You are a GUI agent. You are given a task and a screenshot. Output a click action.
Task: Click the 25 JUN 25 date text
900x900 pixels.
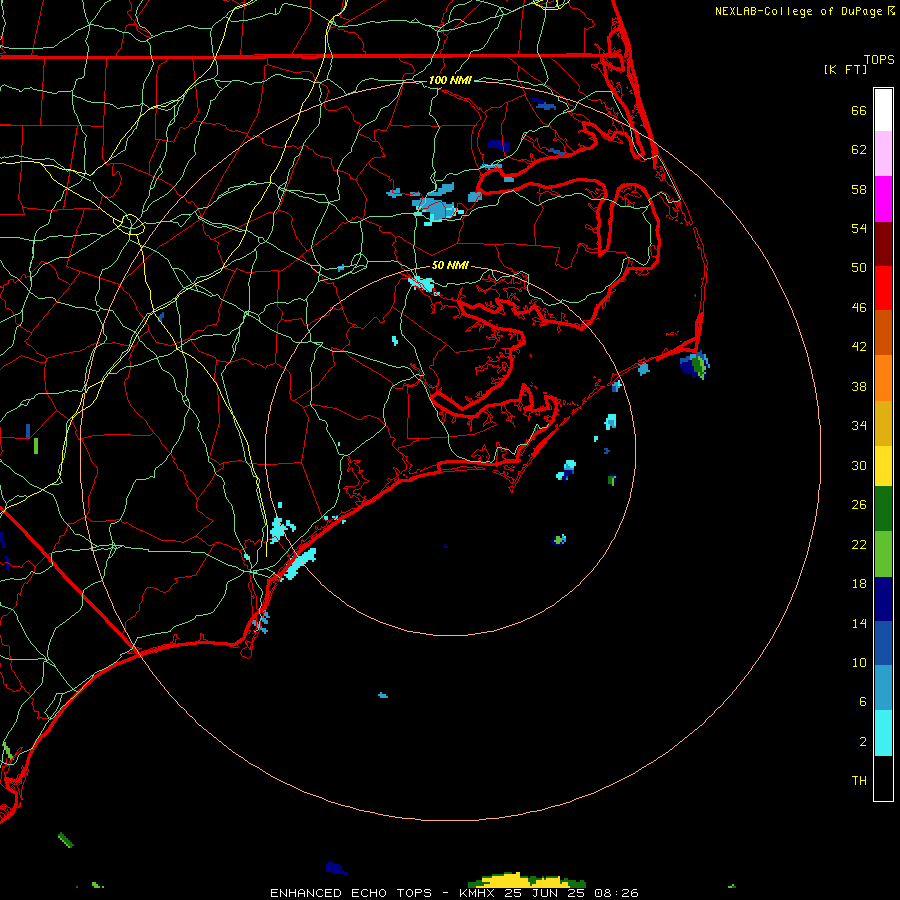click(x=544, y=893)
